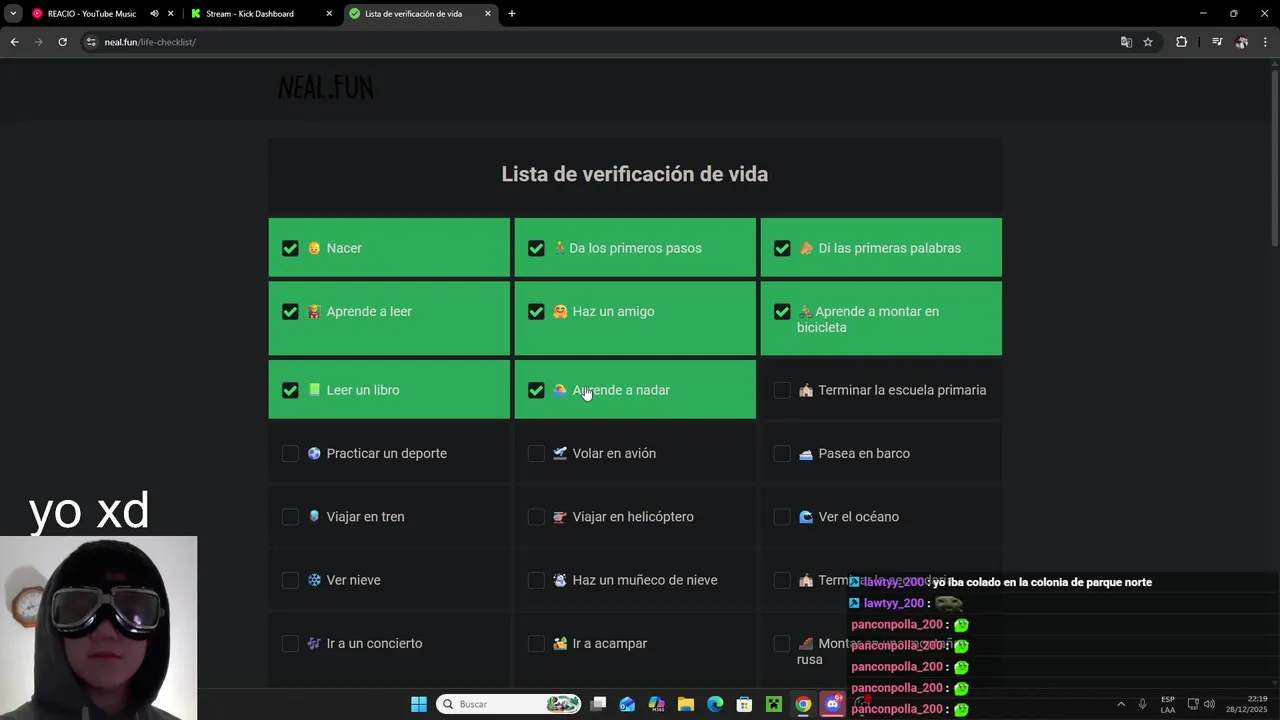This screenshot has width=1280, height=720.
Task: Check the Ir a acampar box
Action: click(x=536, y=644)
